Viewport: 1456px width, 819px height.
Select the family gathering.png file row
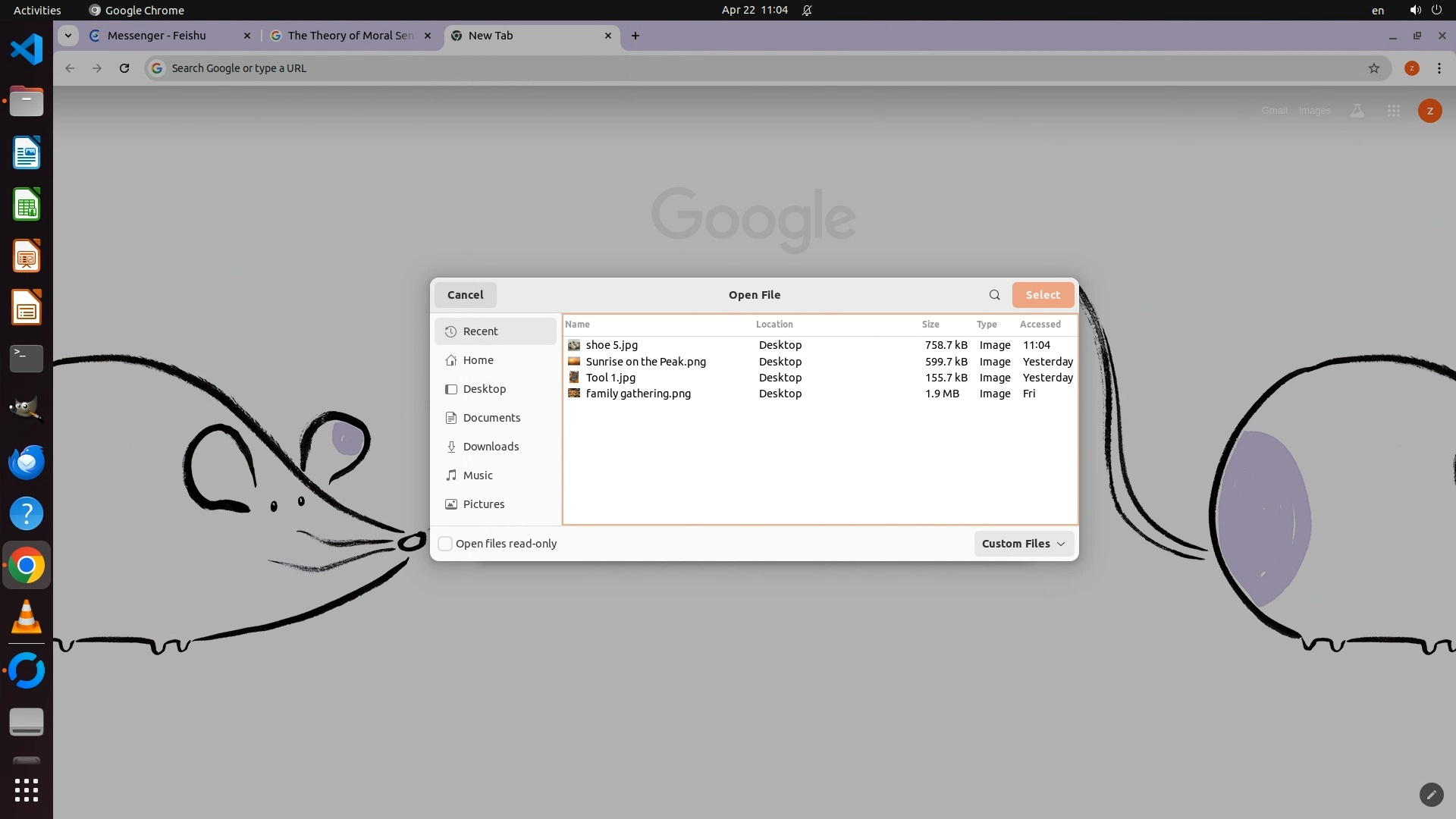(638, 394)
